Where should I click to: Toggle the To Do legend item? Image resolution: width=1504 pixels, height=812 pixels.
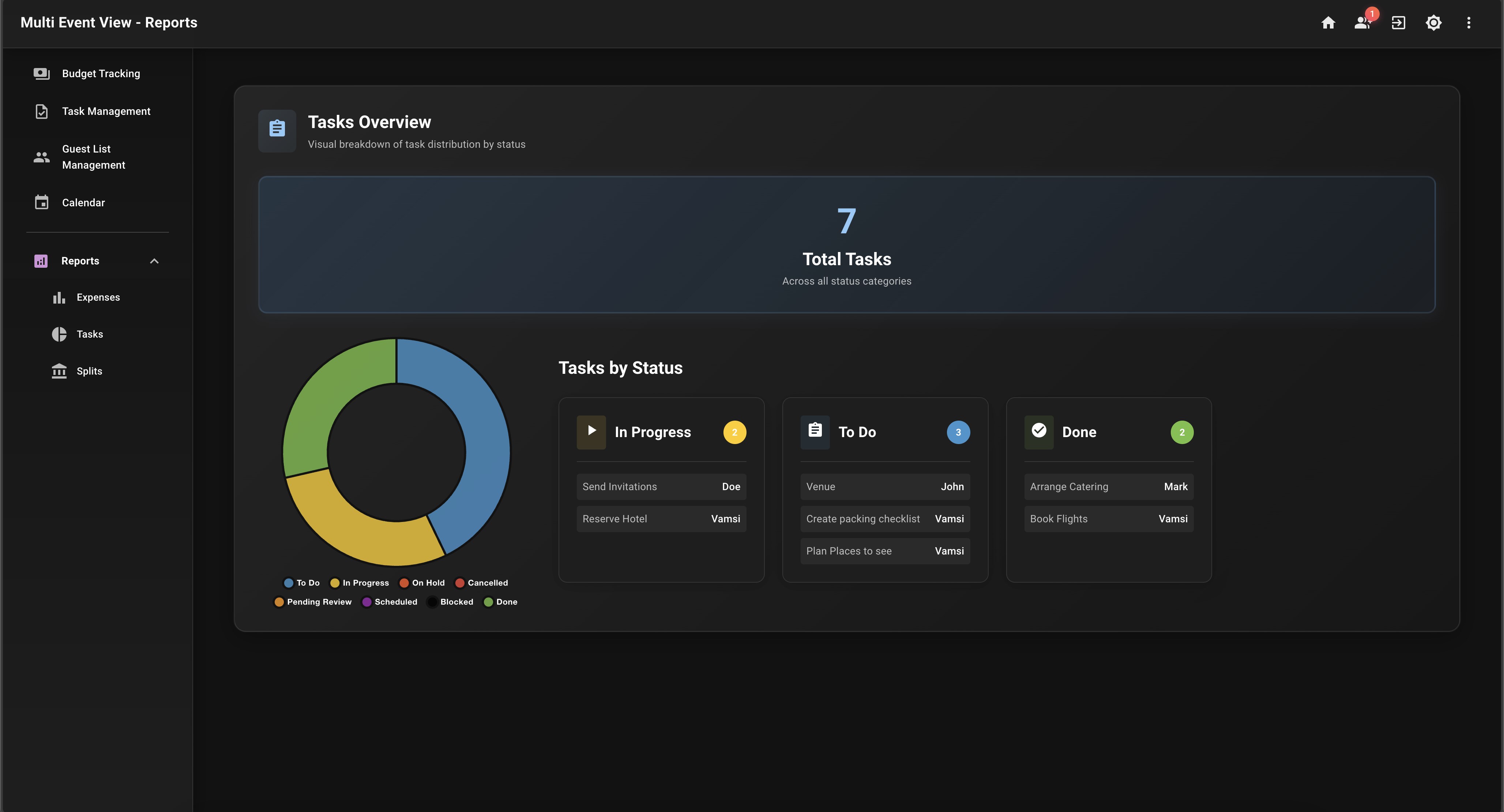(301, 583)
